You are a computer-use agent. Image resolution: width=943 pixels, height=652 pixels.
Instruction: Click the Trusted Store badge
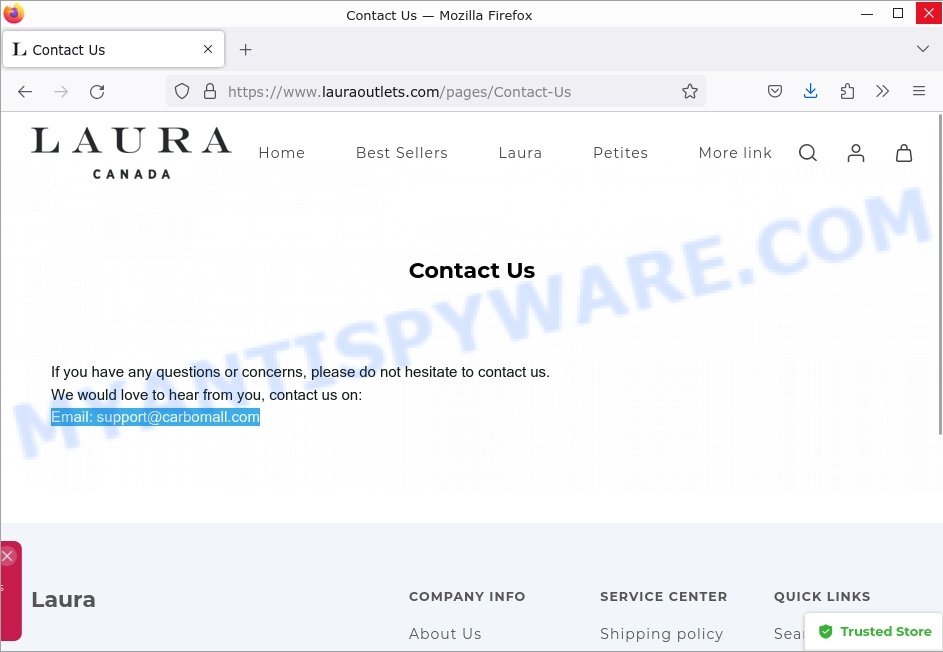[874, 632]
